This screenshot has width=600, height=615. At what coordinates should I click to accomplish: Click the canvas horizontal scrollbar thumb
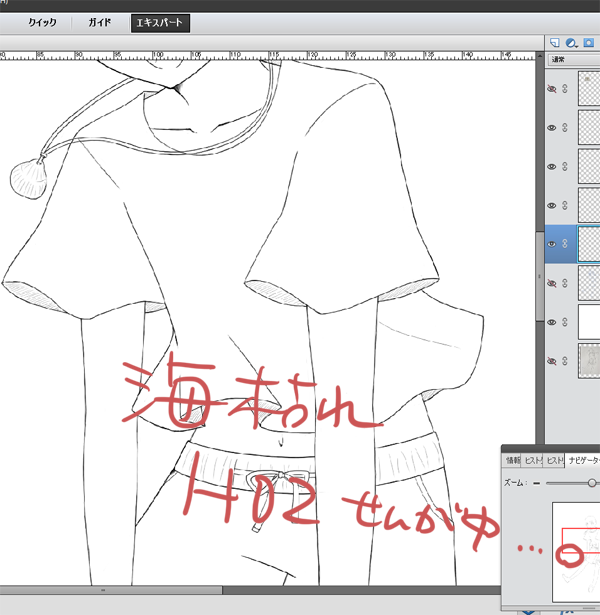pyautogui.click(x=111, y=590)
